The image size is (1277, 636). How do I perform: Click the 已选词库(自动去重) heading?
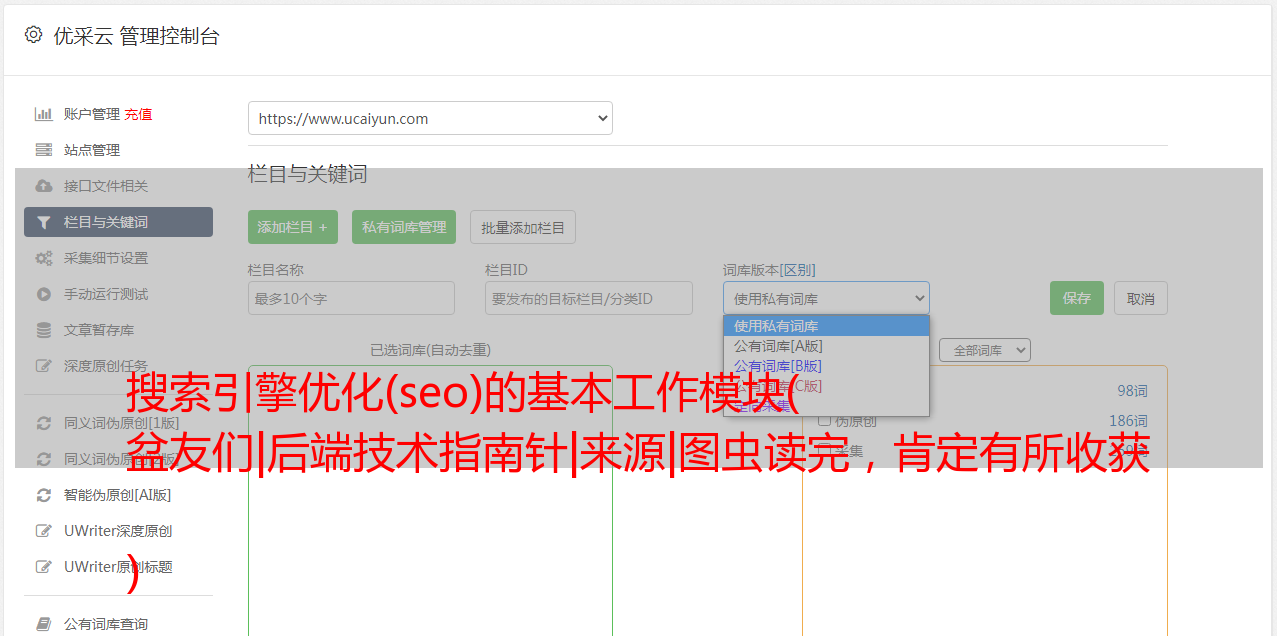430,350
